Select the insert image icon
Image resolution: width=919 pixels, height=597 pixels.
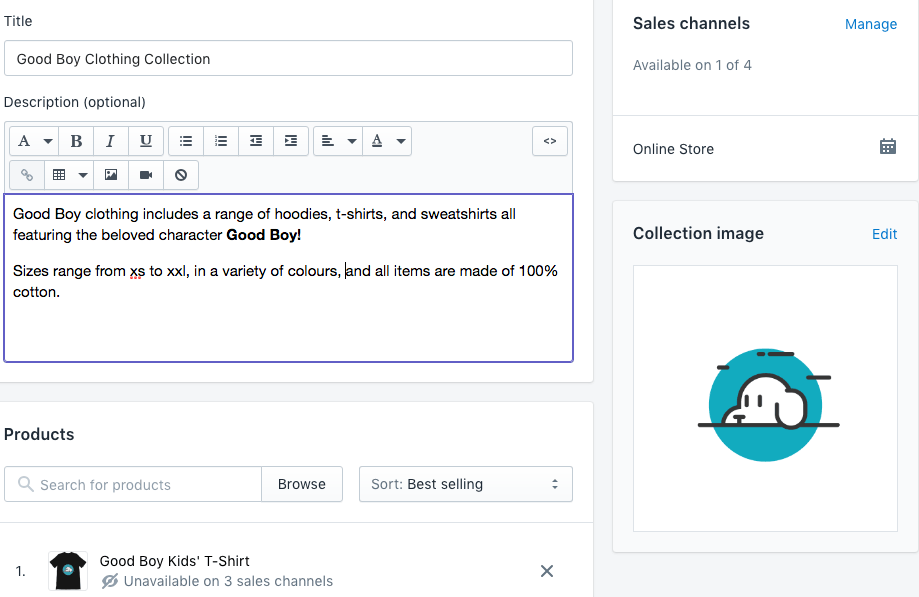(110, 174)
